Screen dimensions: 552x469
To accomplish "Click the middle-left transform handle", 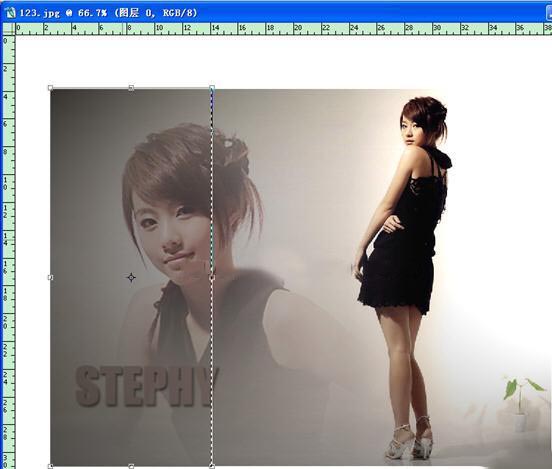I will pyautogui.click(x=50, y=277).
